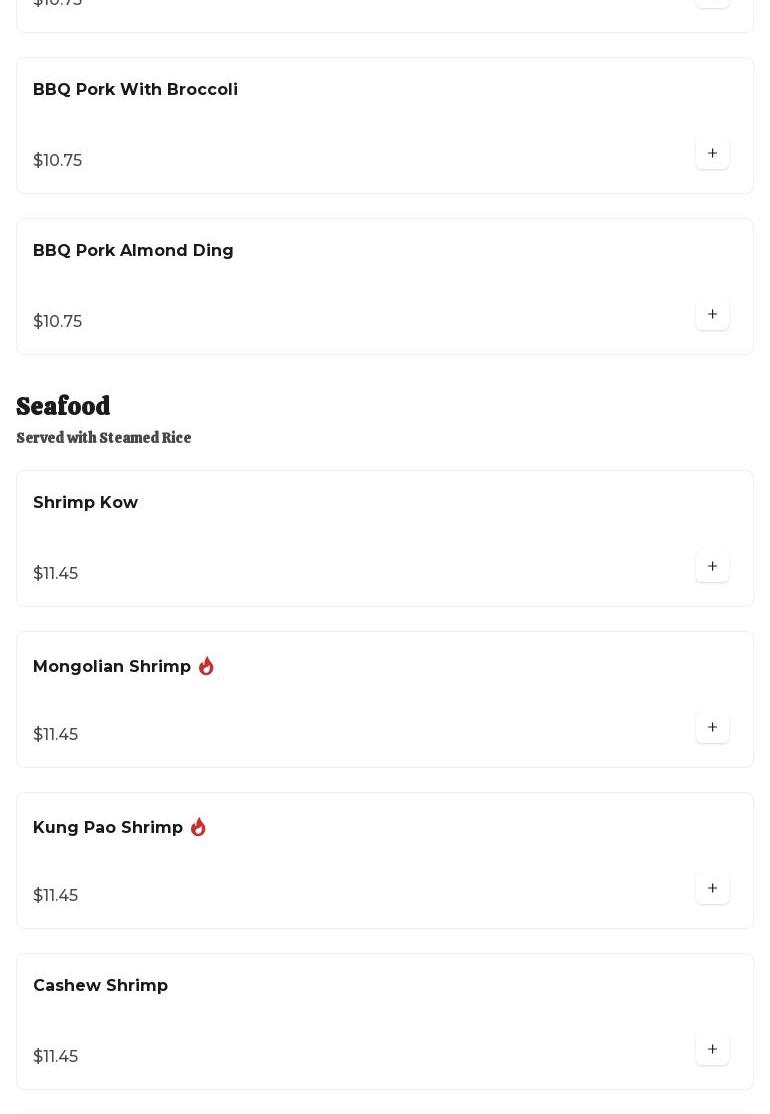Click plus button for Shrimp Kow
Viewport: 770px width, 1114px height.
point(712,566)
